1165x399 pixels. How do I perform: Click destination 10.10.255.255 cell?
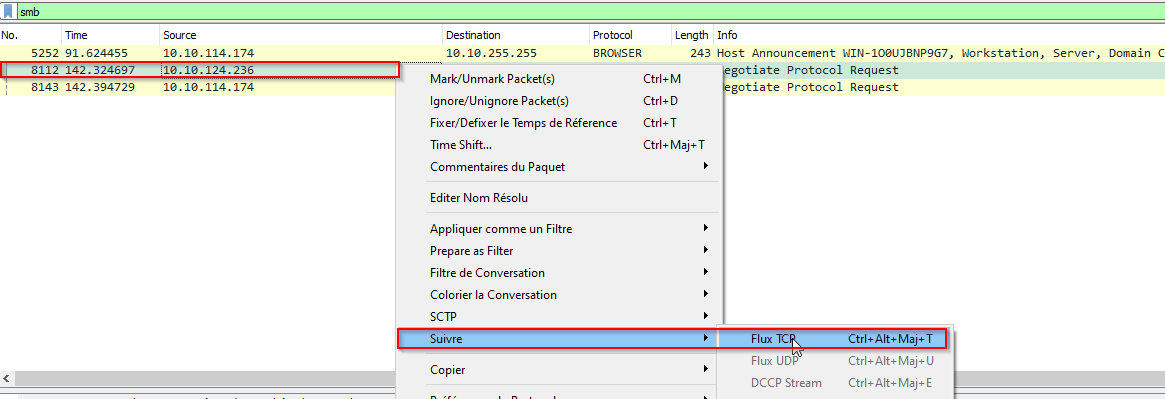click(490, 53)
